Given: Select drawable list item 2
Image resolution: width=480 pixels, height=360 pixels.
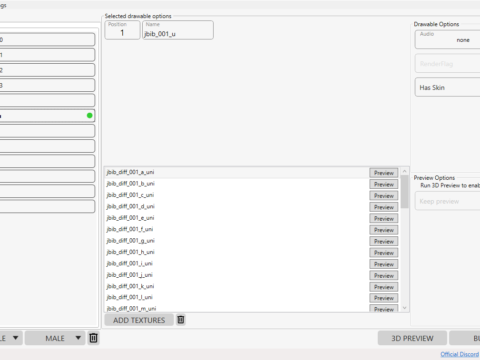Looking at the screenshot, I should [47, 70].
